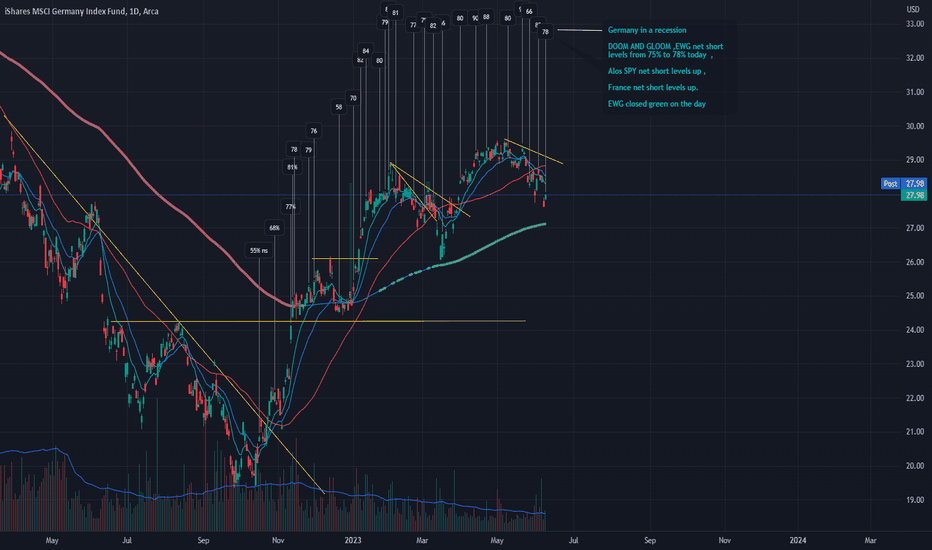Click the 33.00 price axis label
The height and width of the screenshot is (550, 932).
tap(915, 24)
